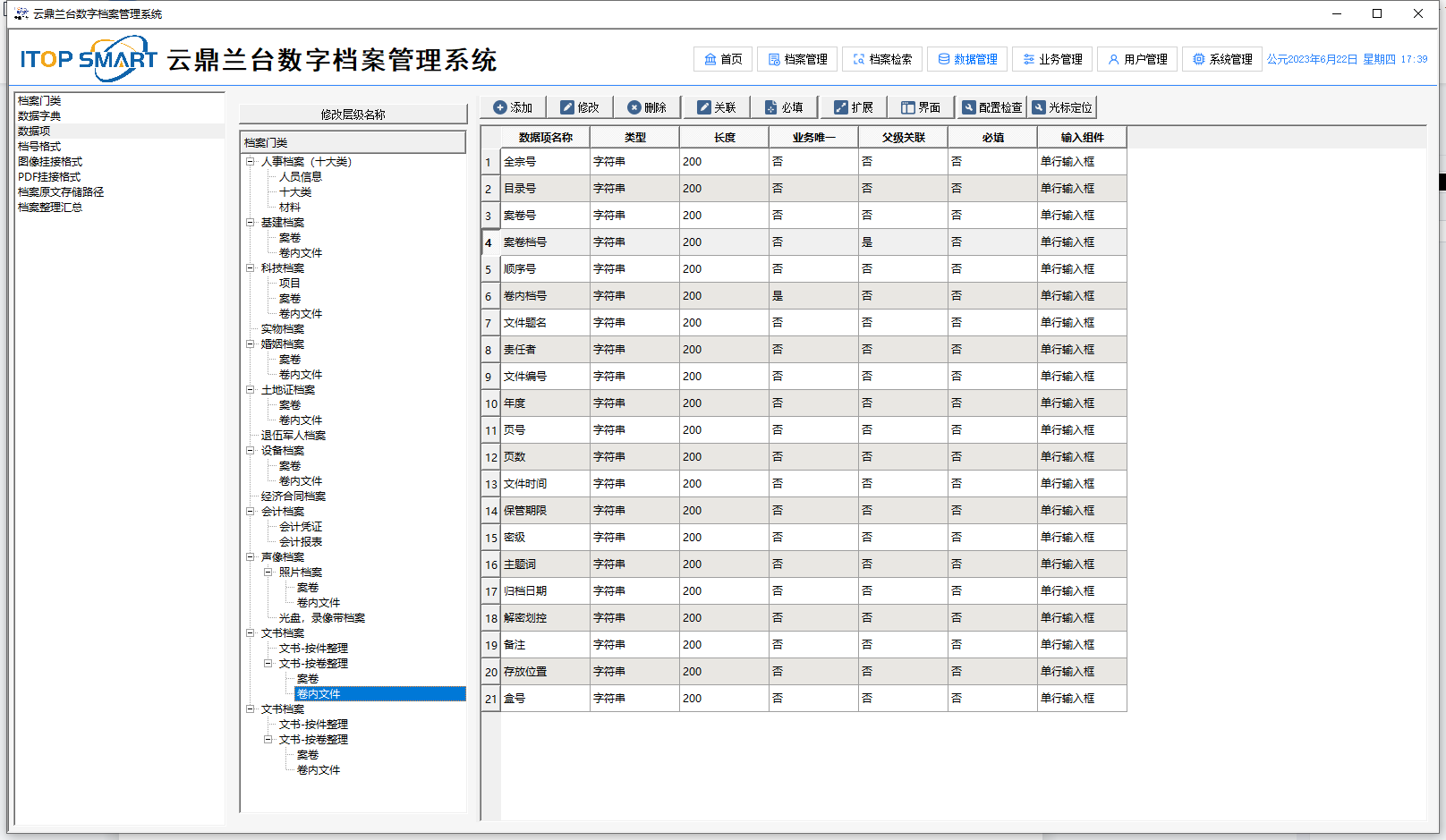Click the 关联 (Link) toolbar icon
The height and width of the screenshot is (840, 1446).
pyautogui.click(x=704, y=107)
